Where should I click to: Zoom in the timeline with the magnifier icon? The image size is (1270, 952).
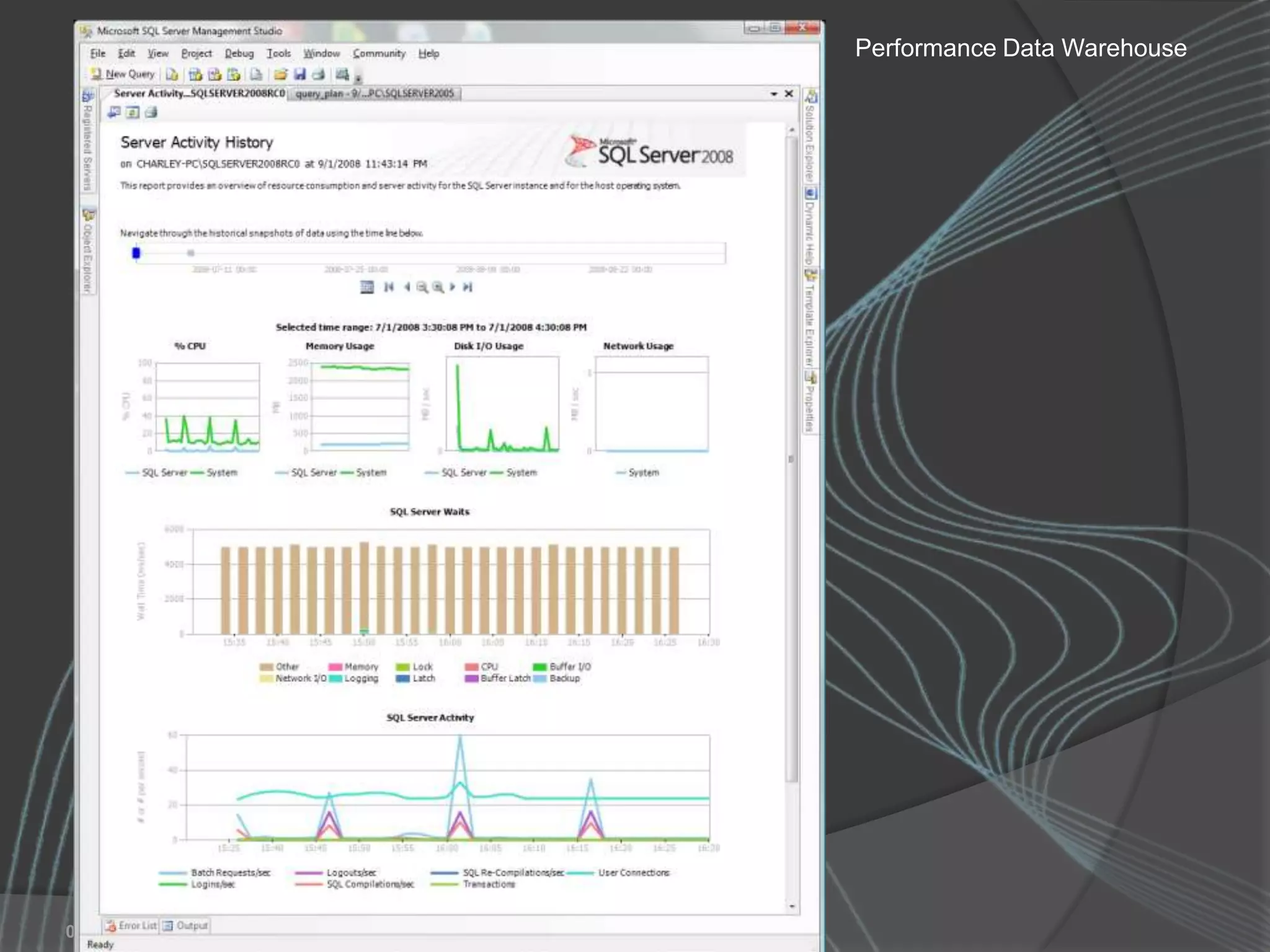point(438,287)
